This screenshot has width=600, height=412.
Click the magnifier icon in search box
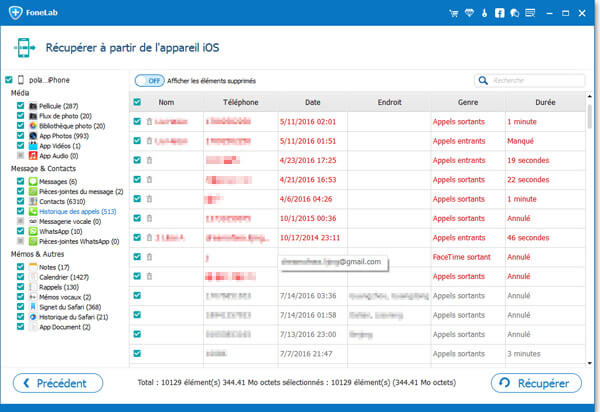(483, 80)
